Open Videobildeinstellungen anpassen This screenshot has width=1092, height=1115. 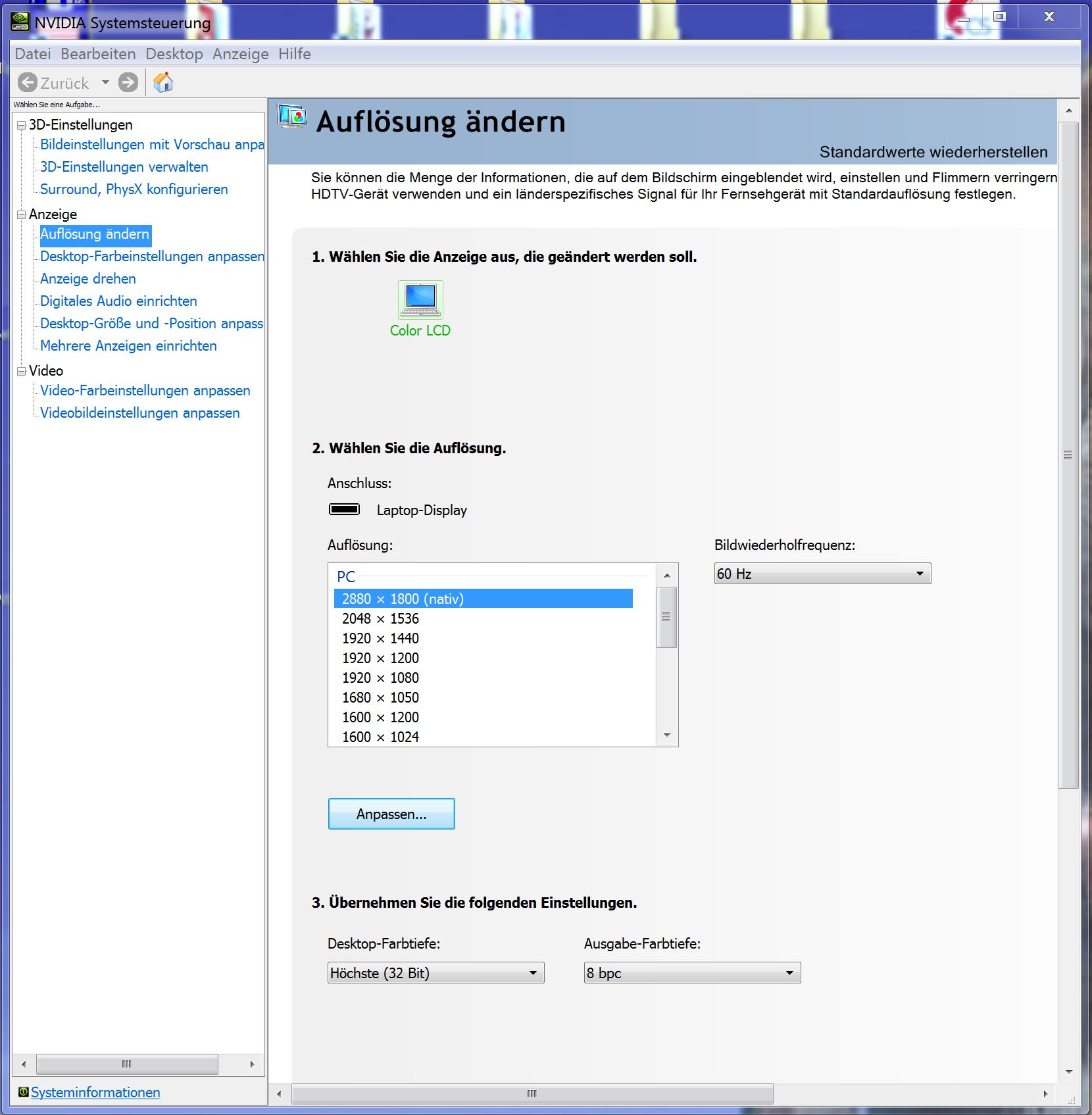click(x=140, y=413)
